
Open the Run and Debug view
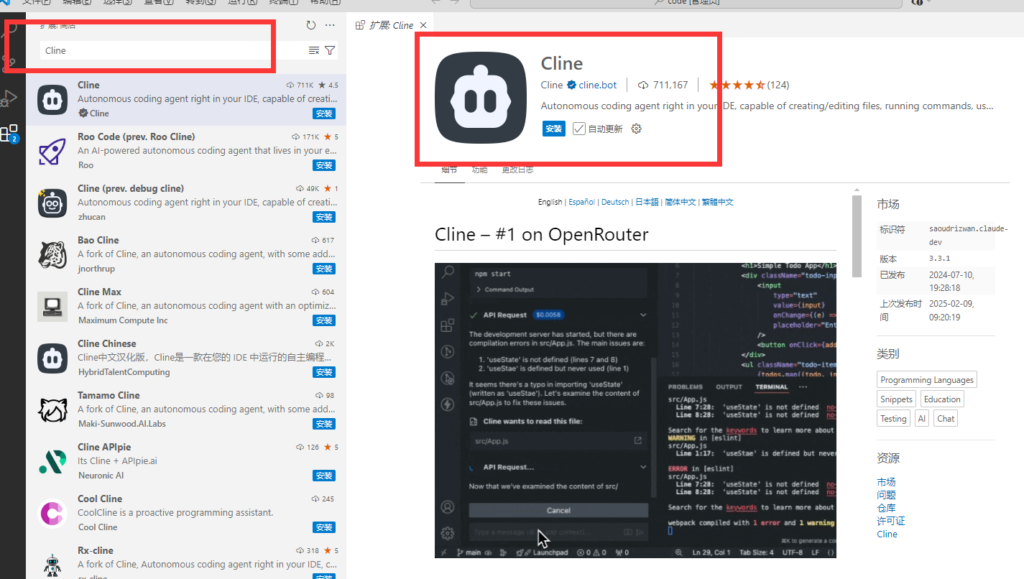pyautogui.click(x=9, y=98)
